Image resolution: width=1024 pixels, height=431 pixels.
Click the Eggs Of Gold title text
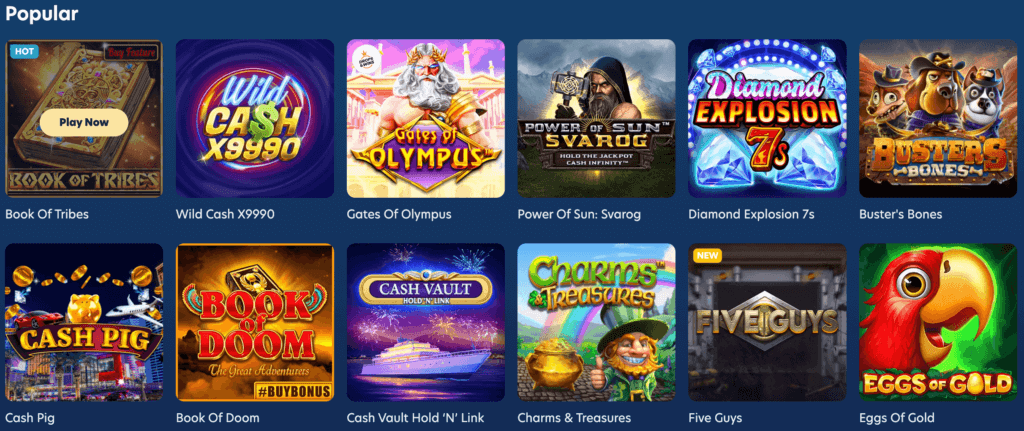[897, 418]
